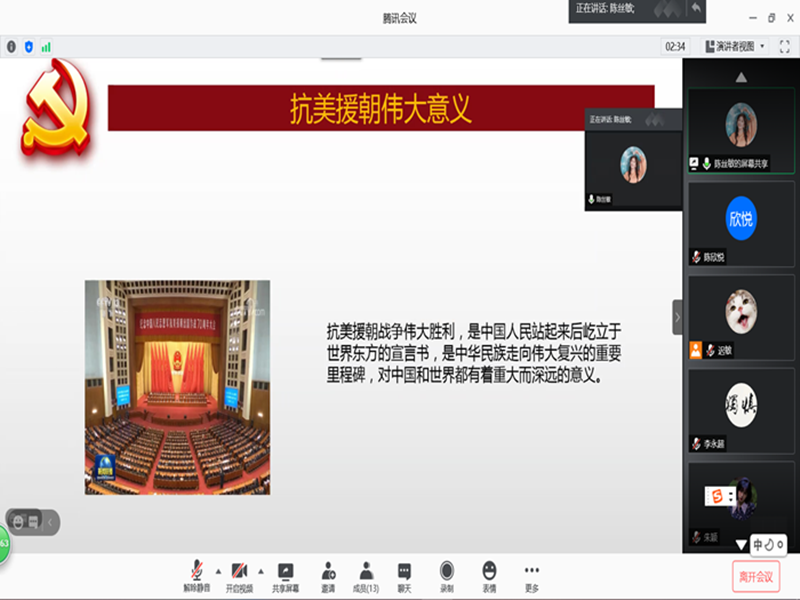
Task: Expand audio options arrow beside 解除静音
Action: click(218, 570)
